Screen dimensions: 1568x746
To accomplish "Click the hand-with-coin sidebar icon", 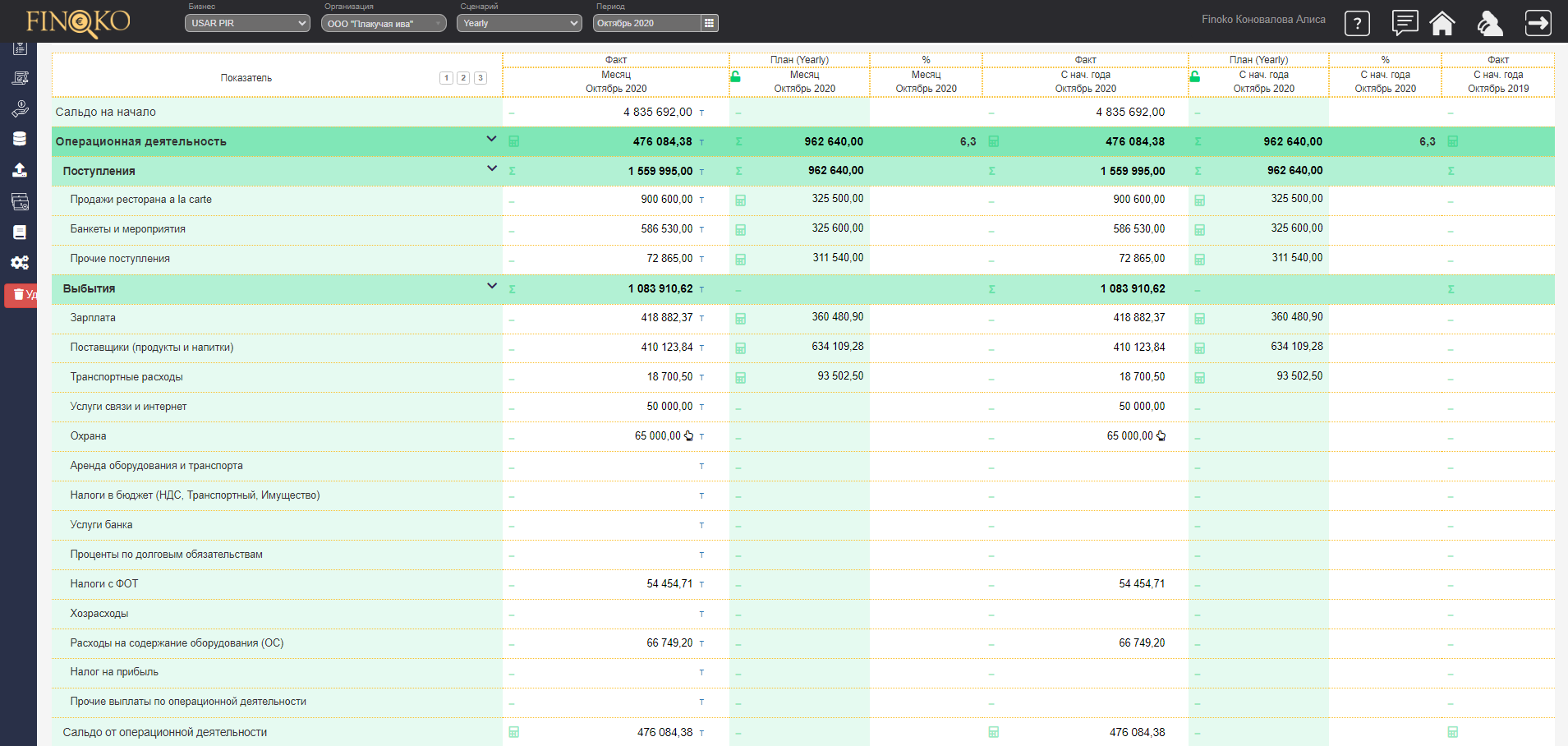I will point(20,108).
